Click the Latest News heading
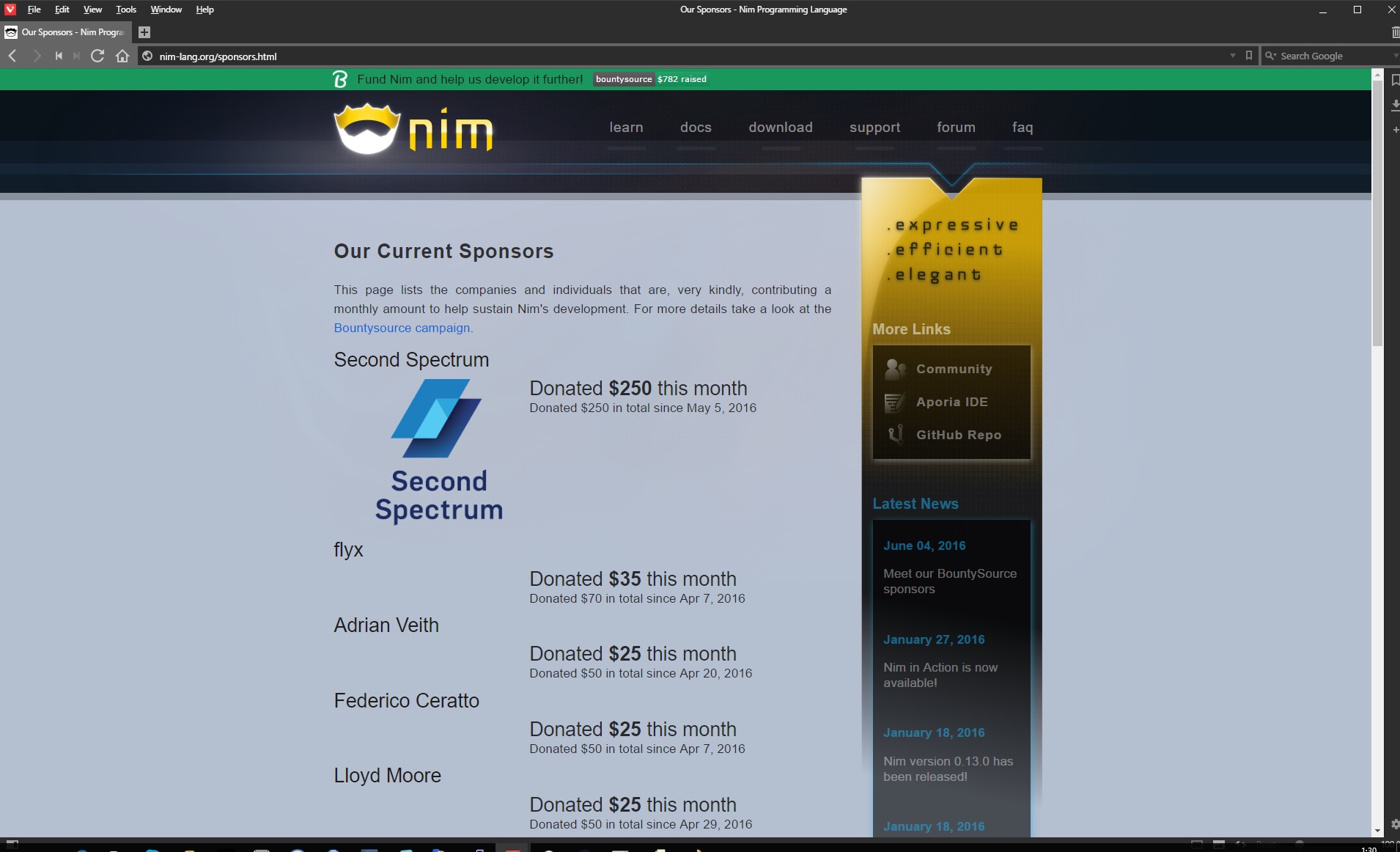This screenshot has width=1400, height=852. tap(915, 504)
